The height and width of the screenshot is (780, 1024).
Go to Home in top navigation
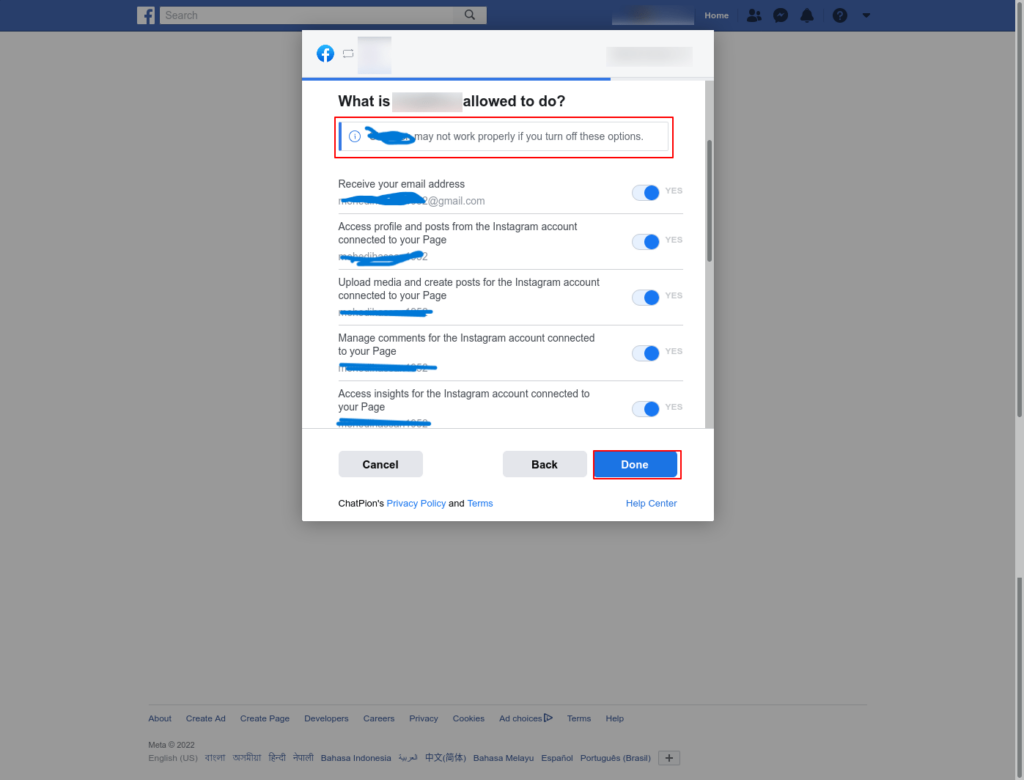[716, 15]
